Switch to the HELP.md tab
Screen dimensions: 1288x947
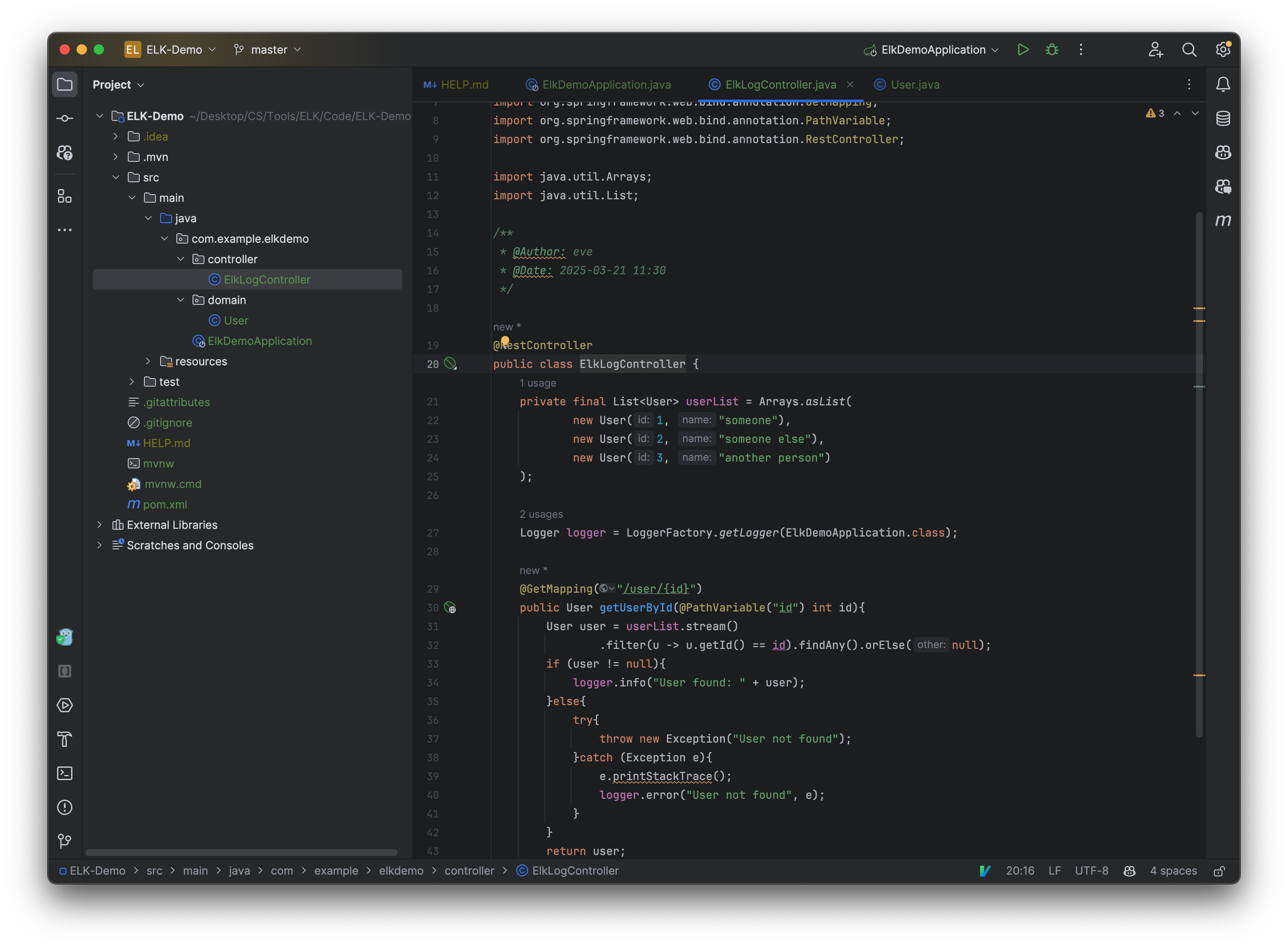463,84
